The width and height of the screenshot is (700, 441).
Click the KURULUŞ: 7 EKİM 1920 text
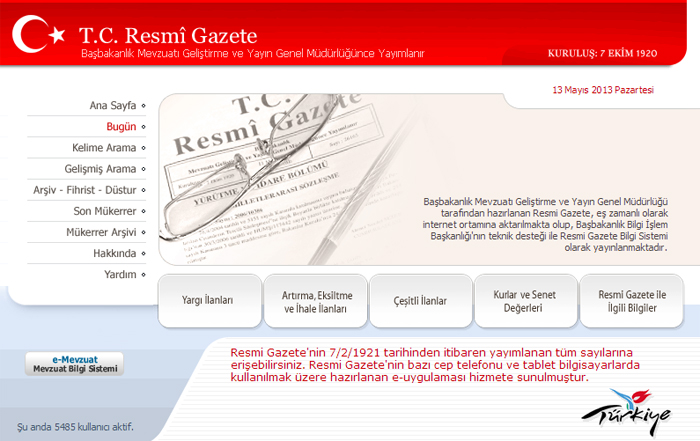pos(602,54)
